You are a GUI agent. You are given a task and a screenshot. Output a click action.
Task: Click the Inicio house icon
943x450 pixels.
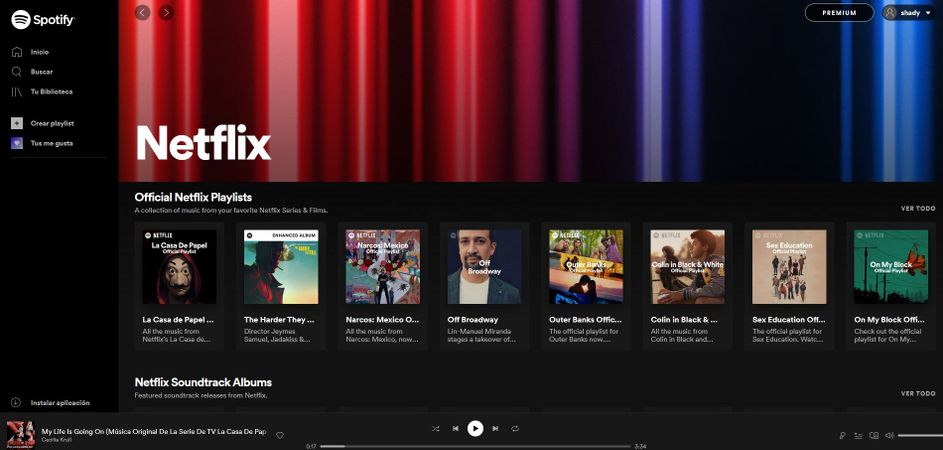tap(17, 52)
